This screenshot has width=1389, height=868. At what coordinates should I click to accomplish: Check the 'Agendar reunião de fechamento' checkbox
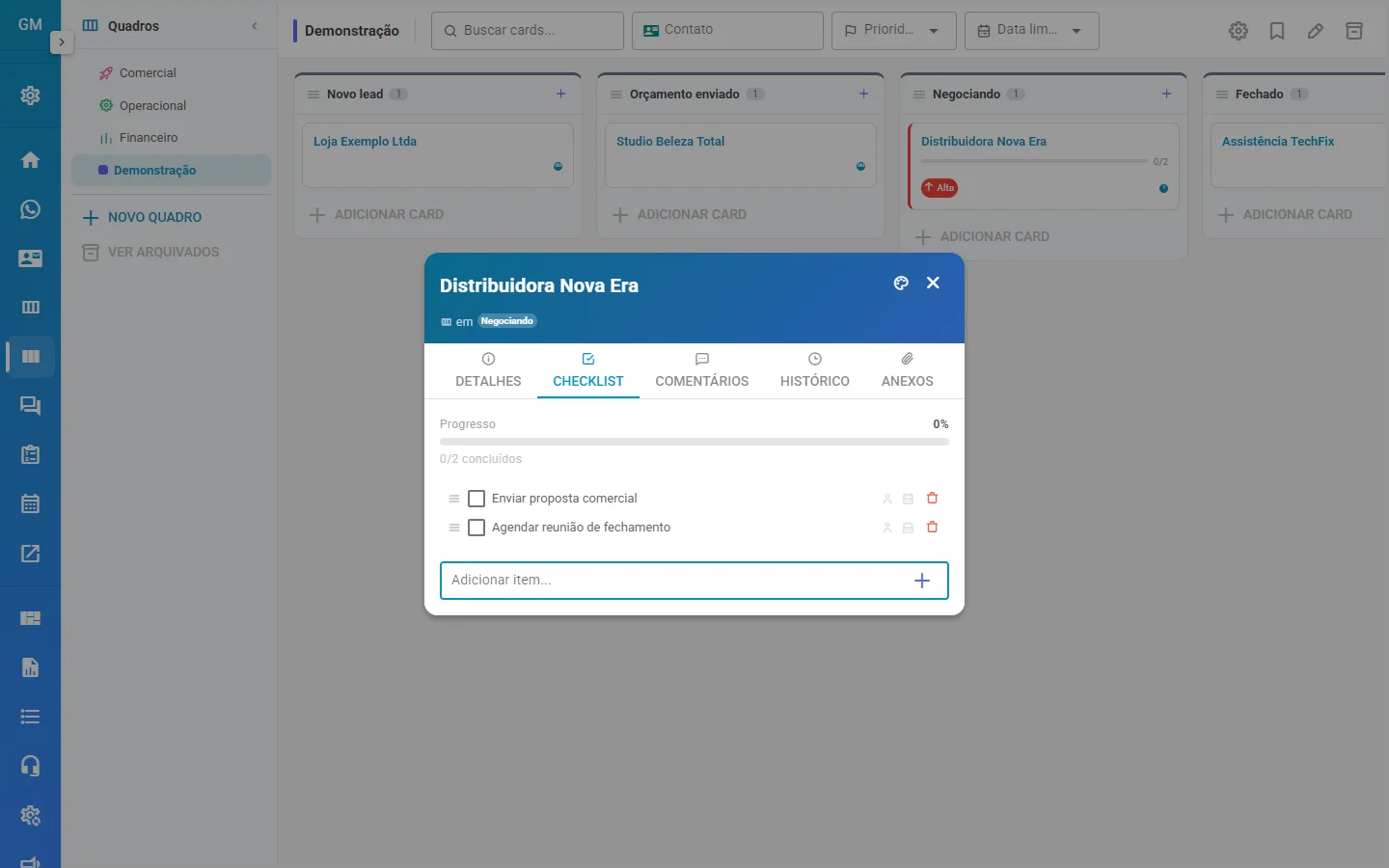(x=477, y=528)
